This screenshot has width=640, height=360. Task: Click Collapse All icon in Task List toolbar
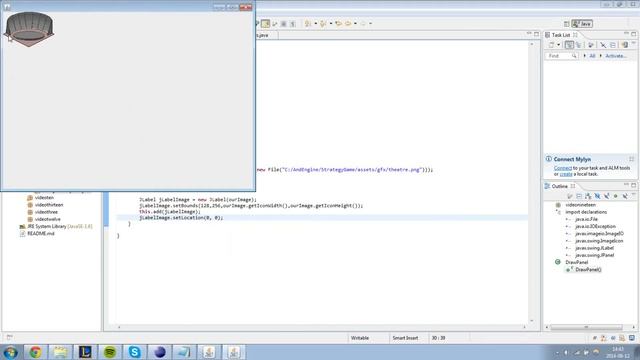tap(613, 45)
